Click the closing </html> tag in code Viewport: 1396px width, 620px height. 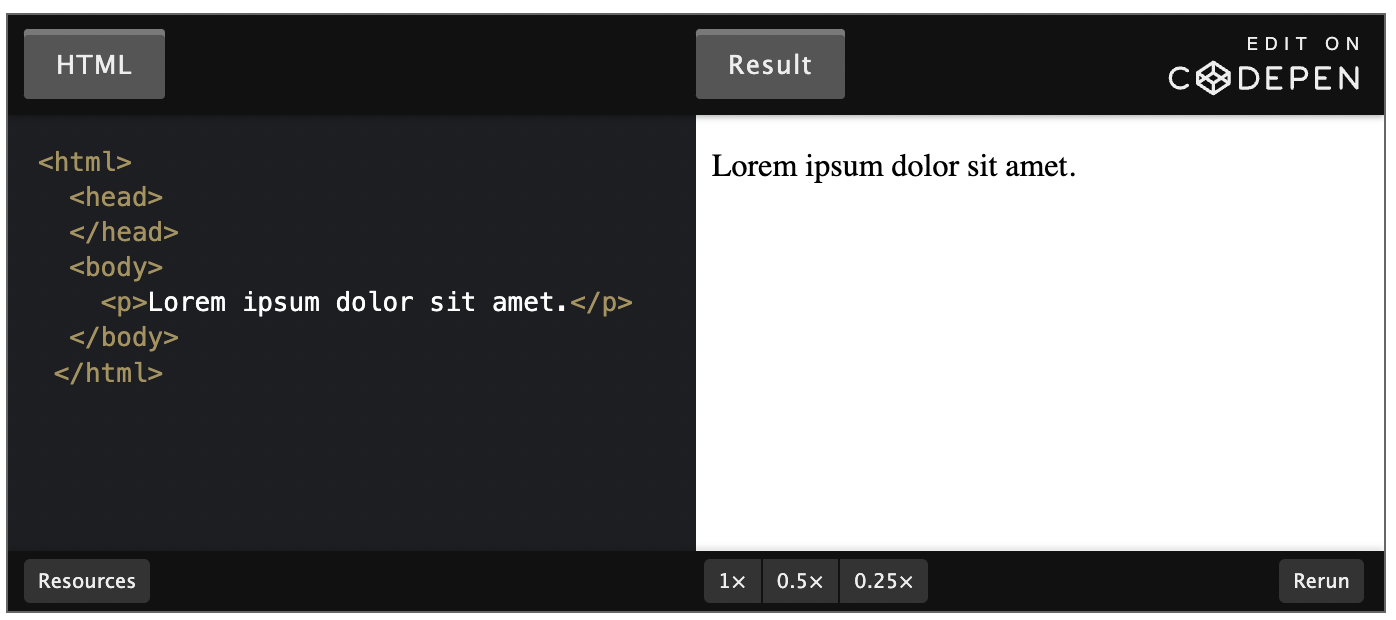[x=108, y=373]
